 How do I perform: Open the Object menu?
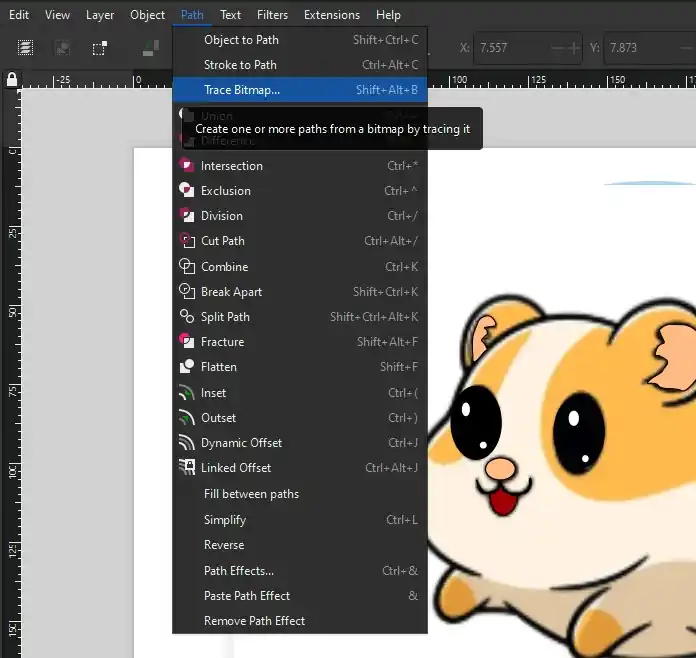point(147,15)
